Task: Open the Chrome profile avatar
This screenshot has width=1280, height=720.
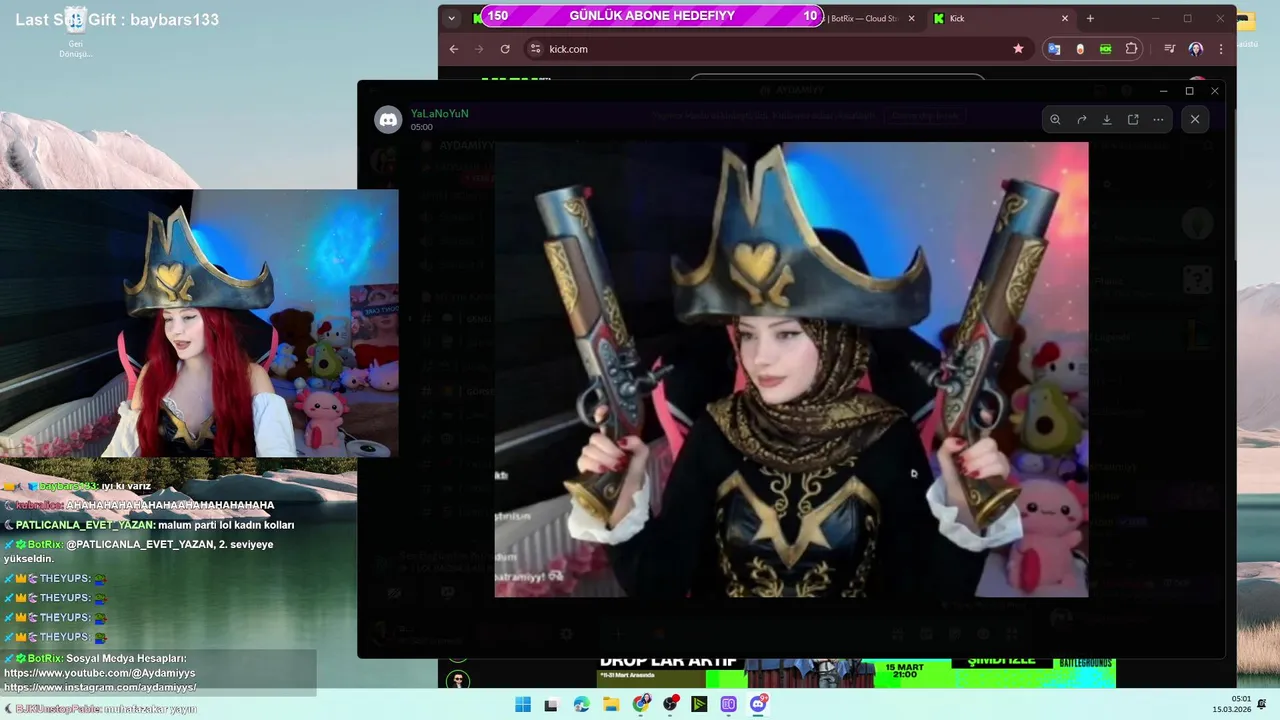Action: [x=1196, y=49]
